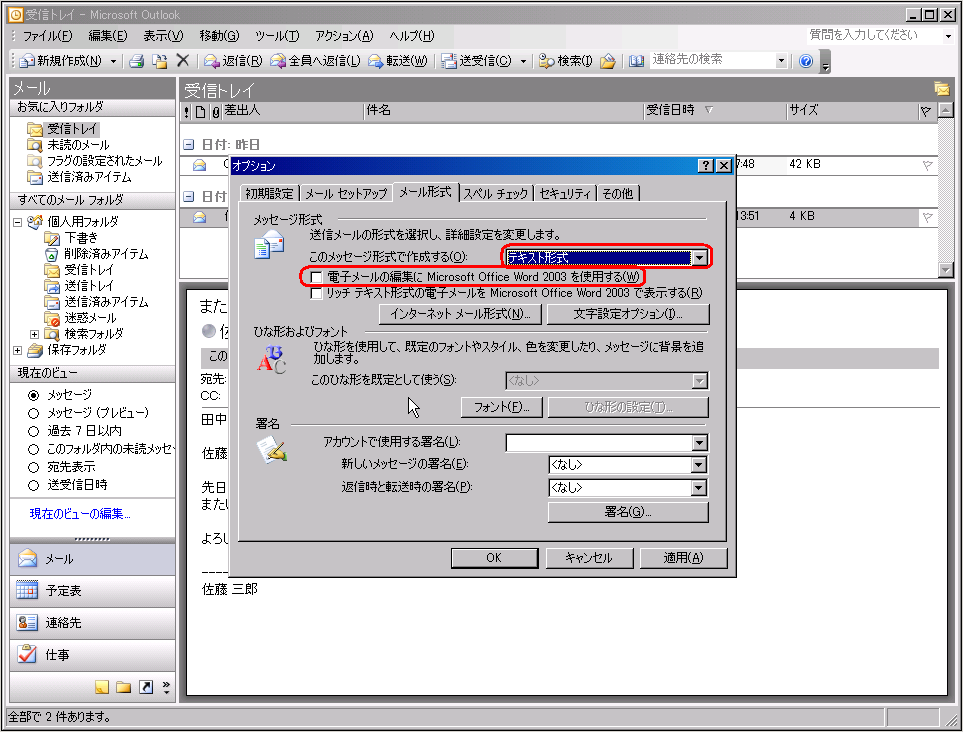Toggle show rich text in Word 2003 checkbox

(316, 294)
